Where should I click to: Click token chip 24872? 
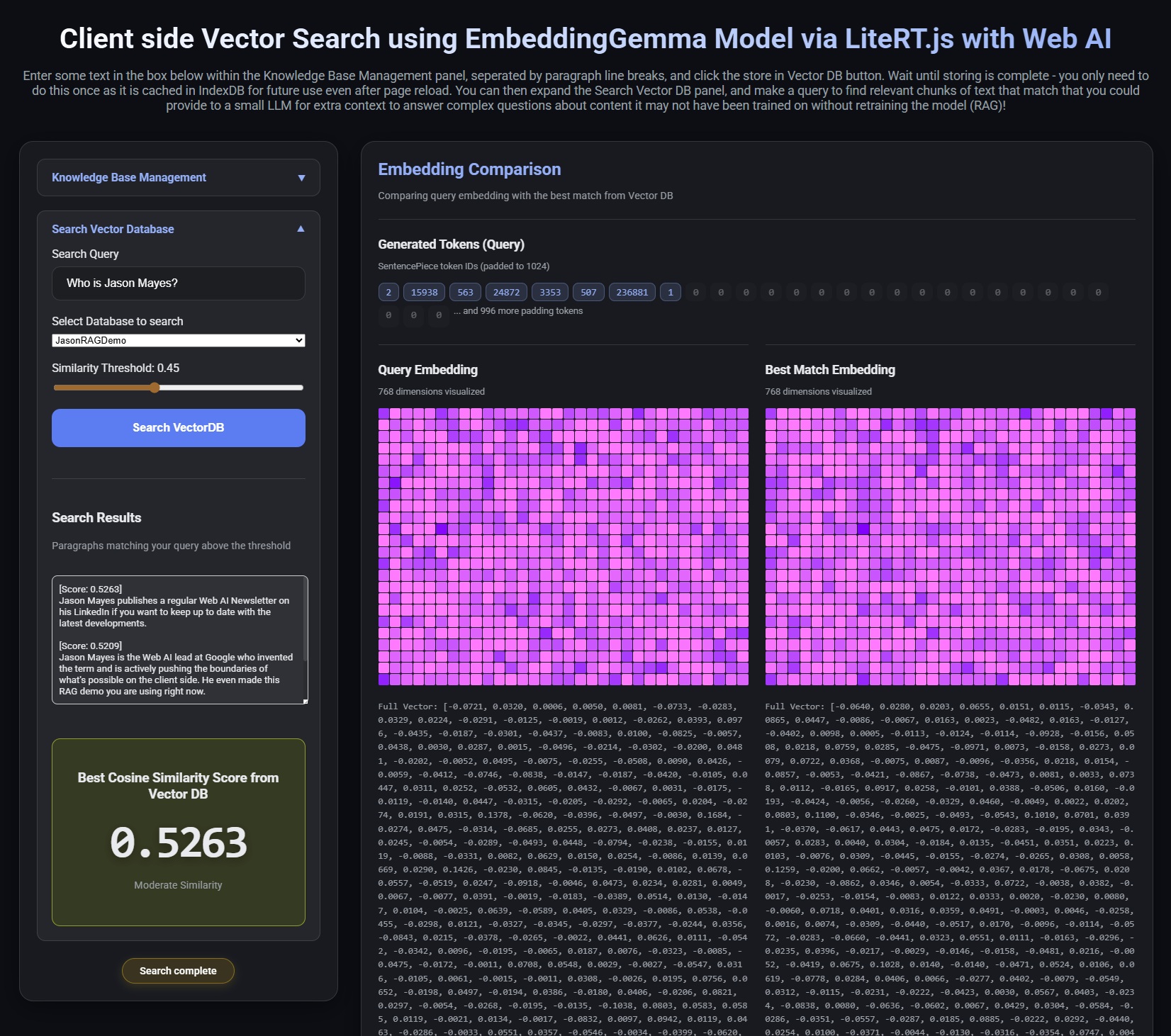point(506,292)
